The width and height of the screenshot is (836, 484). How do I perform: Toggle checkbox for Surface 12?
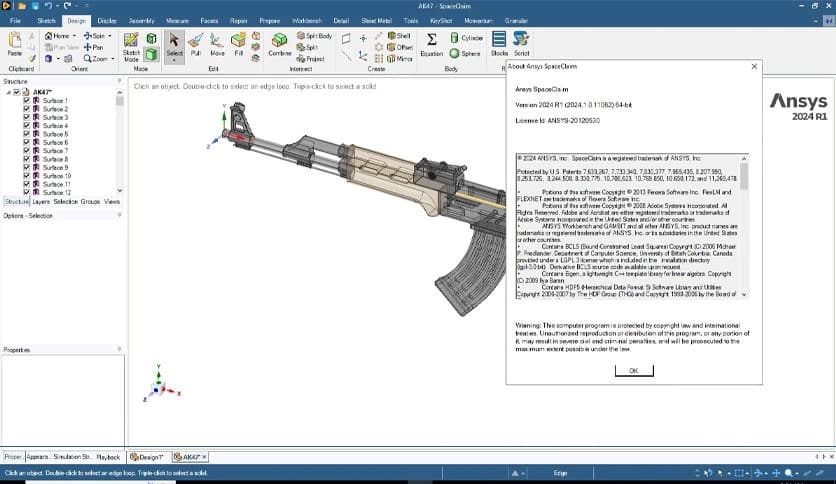tap(27, 192)
